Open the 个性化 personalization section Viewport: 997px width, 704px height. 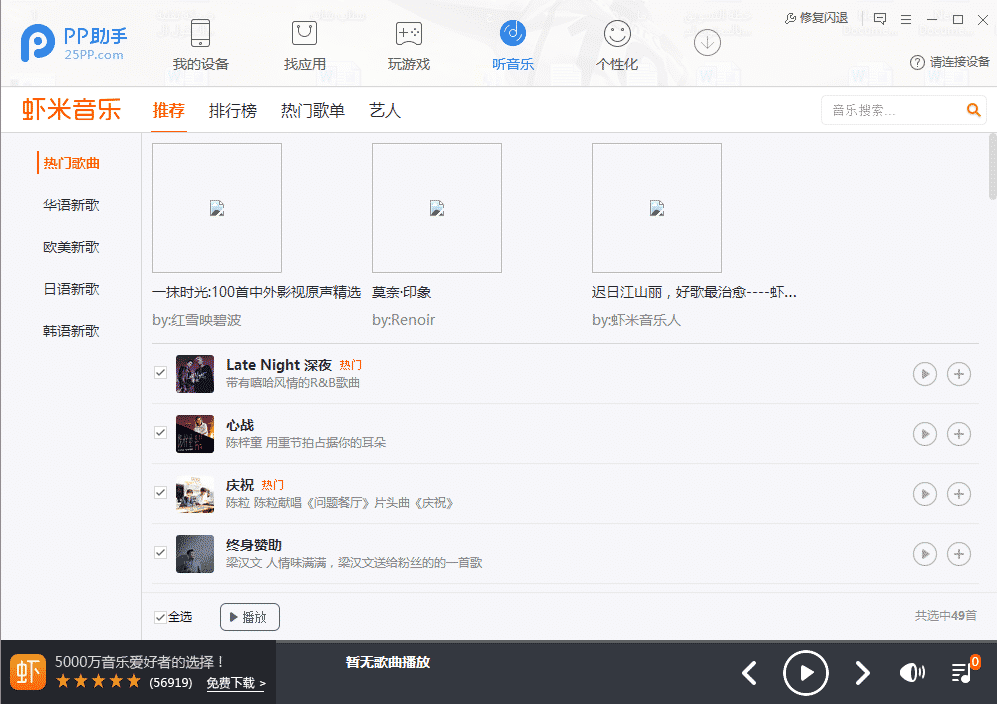click(x=617, y=45)
